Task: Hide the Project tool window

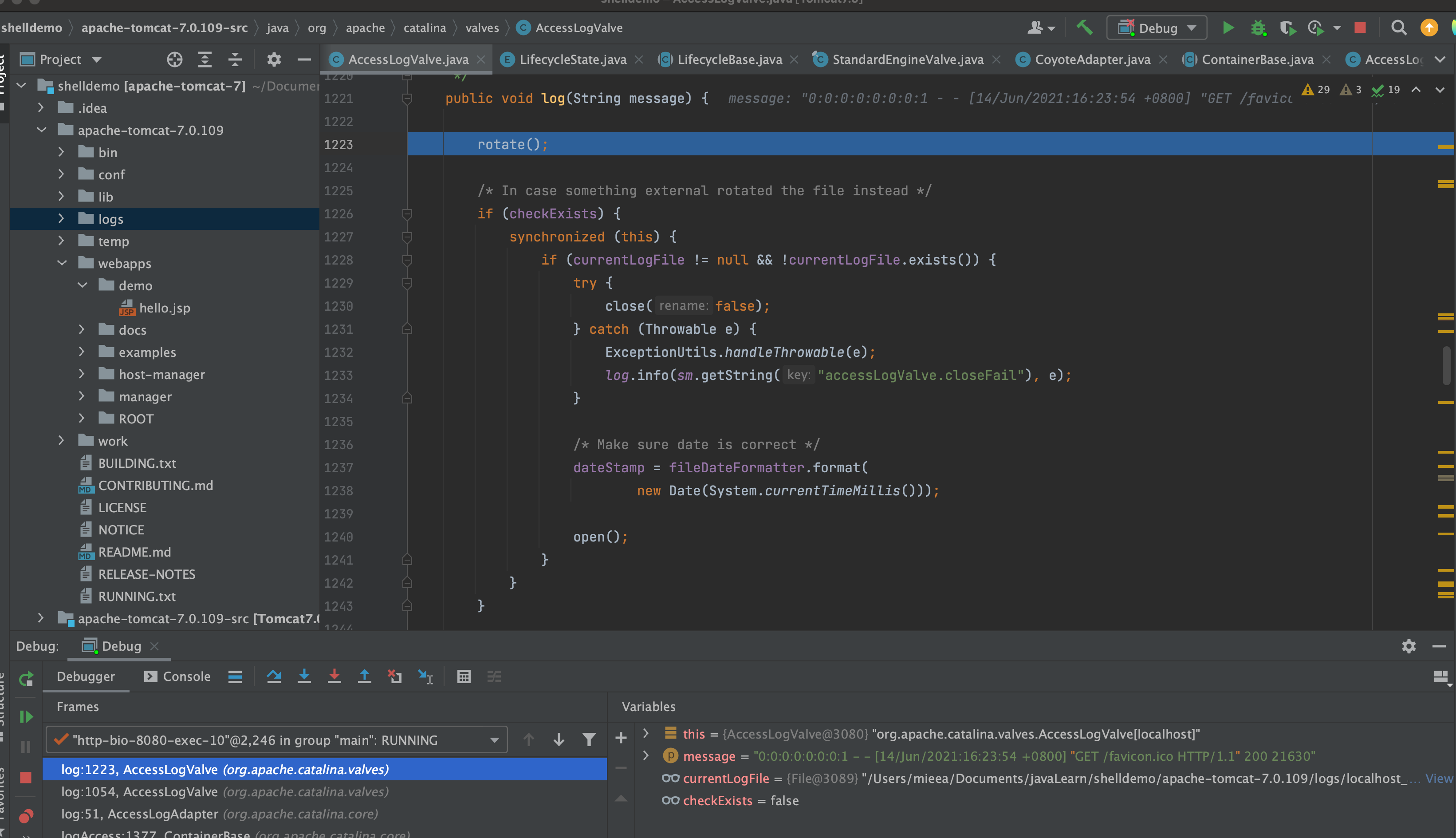Action: pos(304,59)
